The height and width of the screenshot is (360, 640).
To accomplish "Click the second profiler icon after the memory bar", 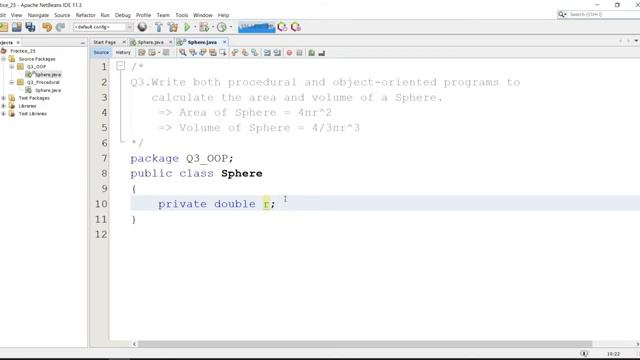I will pos(296,27).
